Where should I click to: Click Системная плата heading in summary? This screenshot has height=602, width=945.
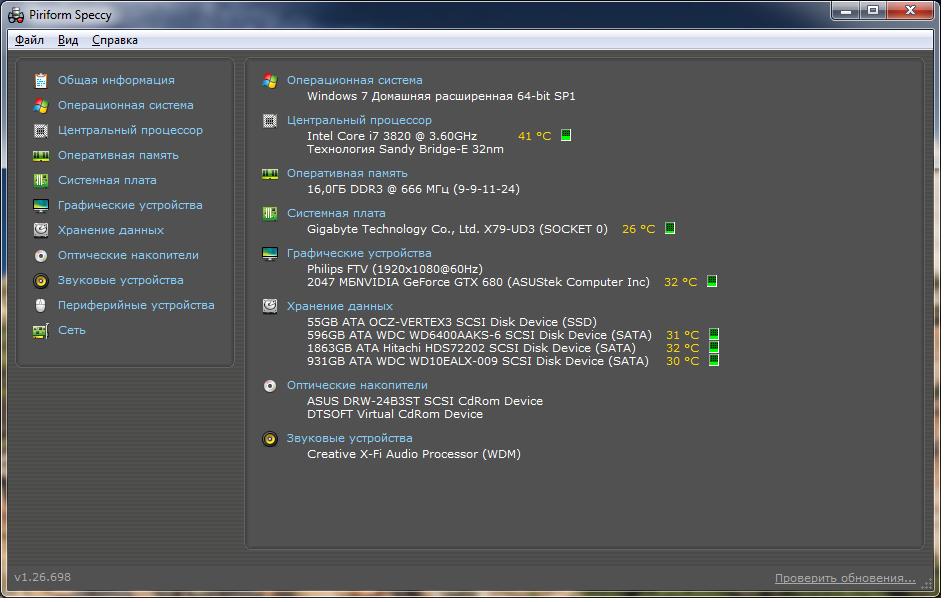(x=336, y=213)
